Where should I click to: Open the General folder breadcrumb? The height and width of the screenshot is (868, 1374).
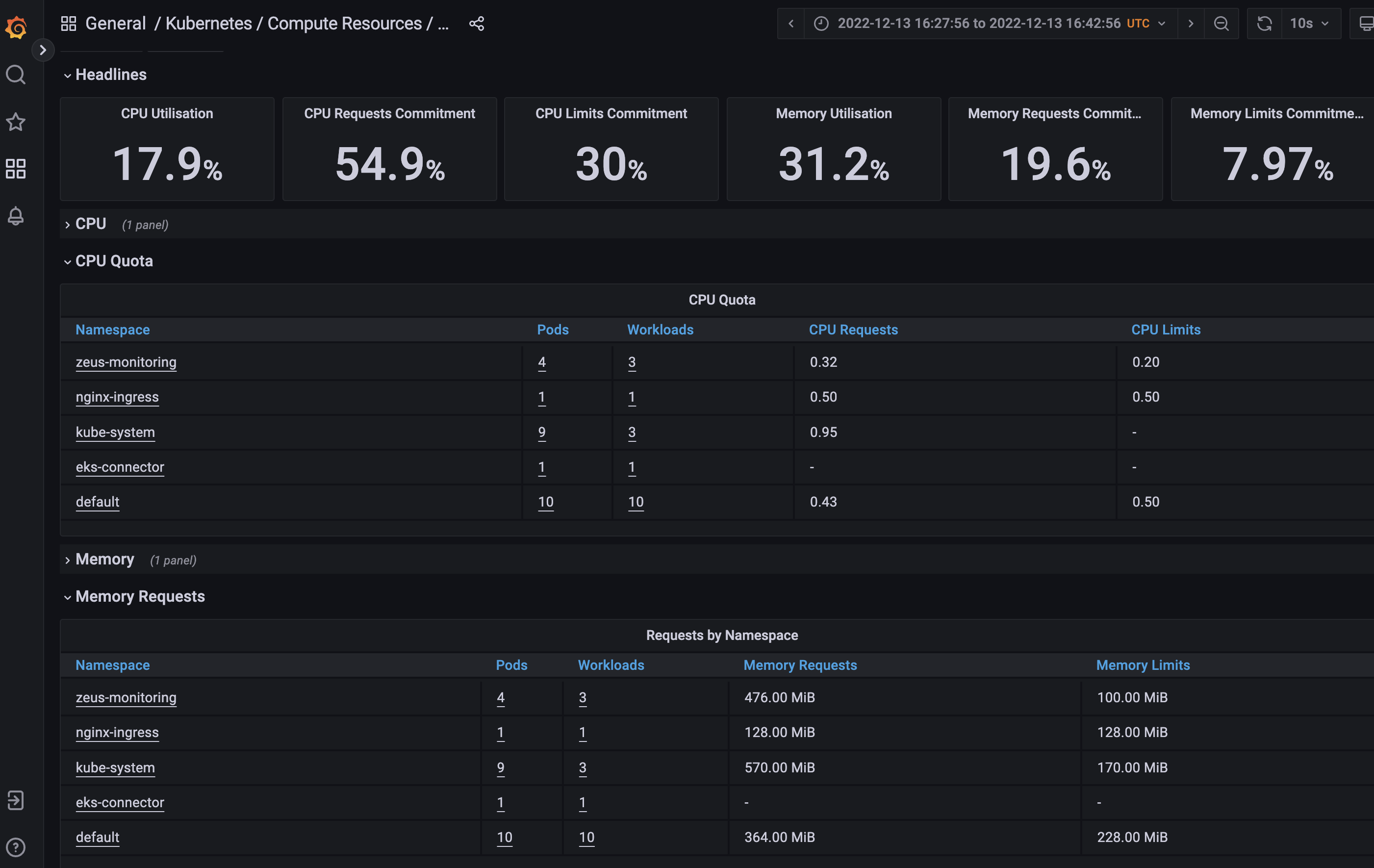pos(115,24)
